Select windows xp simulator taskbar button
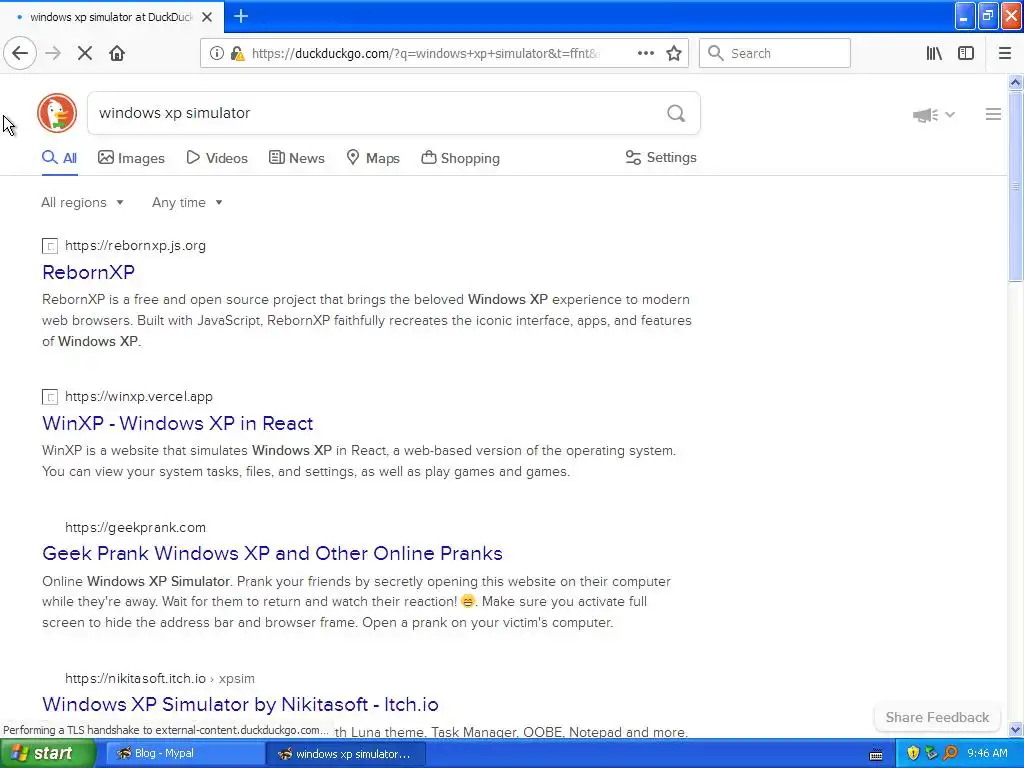The height and width of the screenshot is (768, 1024). tap(346, 754)
